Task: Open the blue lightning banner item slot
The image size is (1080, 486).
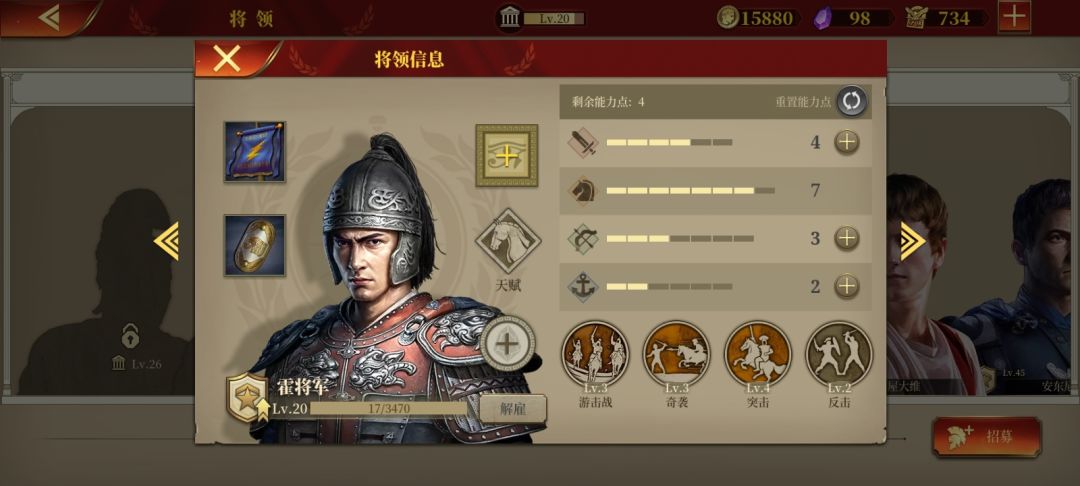Action: click(x=254, y=151)
